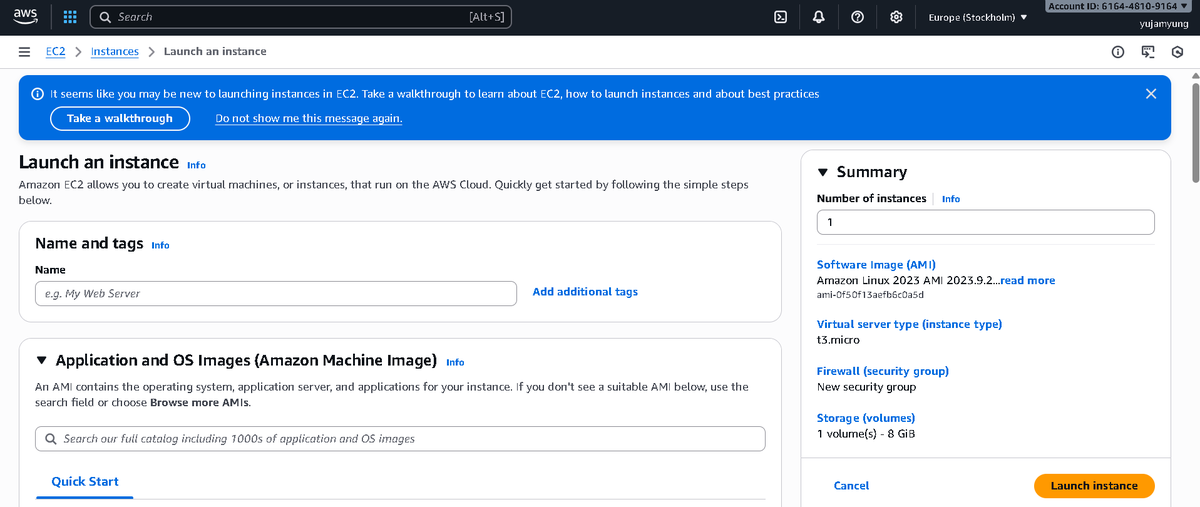Open the services grid menu
Image resolution: width=1200 pixels, height=507 pixels.
69,17
